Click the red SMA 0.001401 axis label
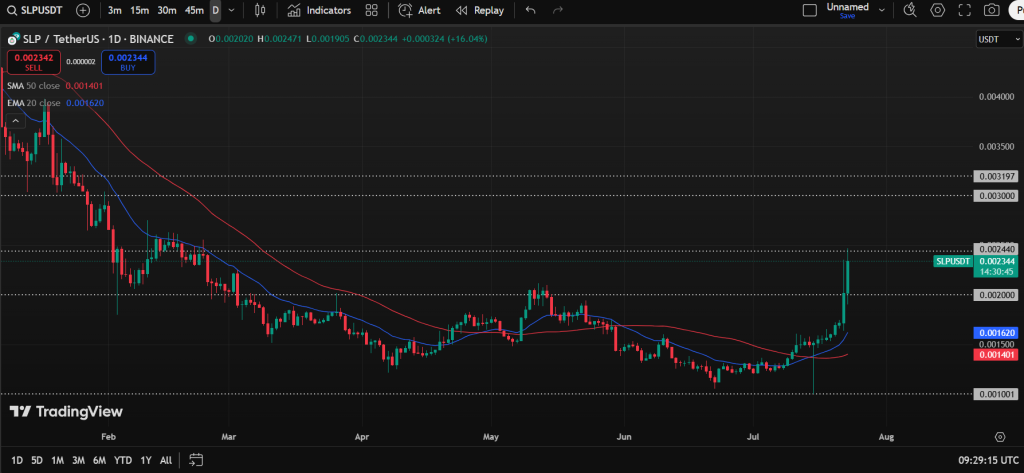The image size is (1024, 473). 995,355
